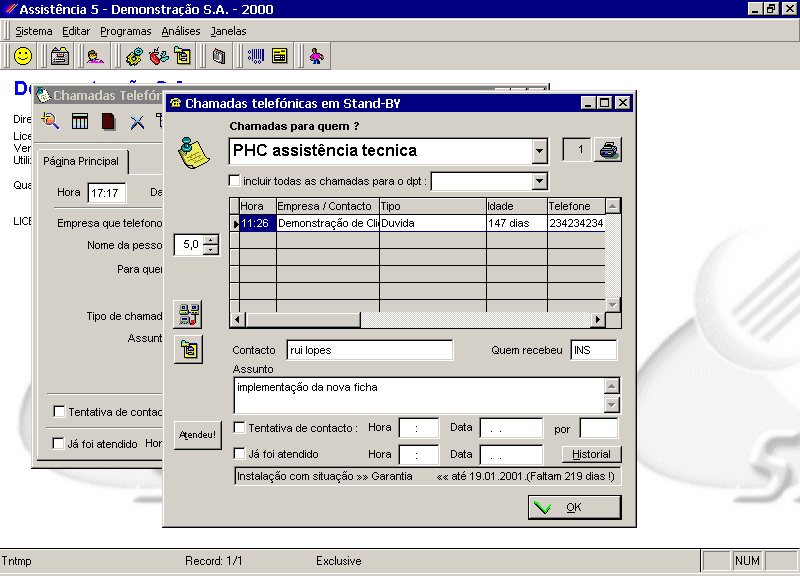Click the clipboard tree icon in Stand-BY dialog
This screenshot has width=800, height=576.
[189, 349]
